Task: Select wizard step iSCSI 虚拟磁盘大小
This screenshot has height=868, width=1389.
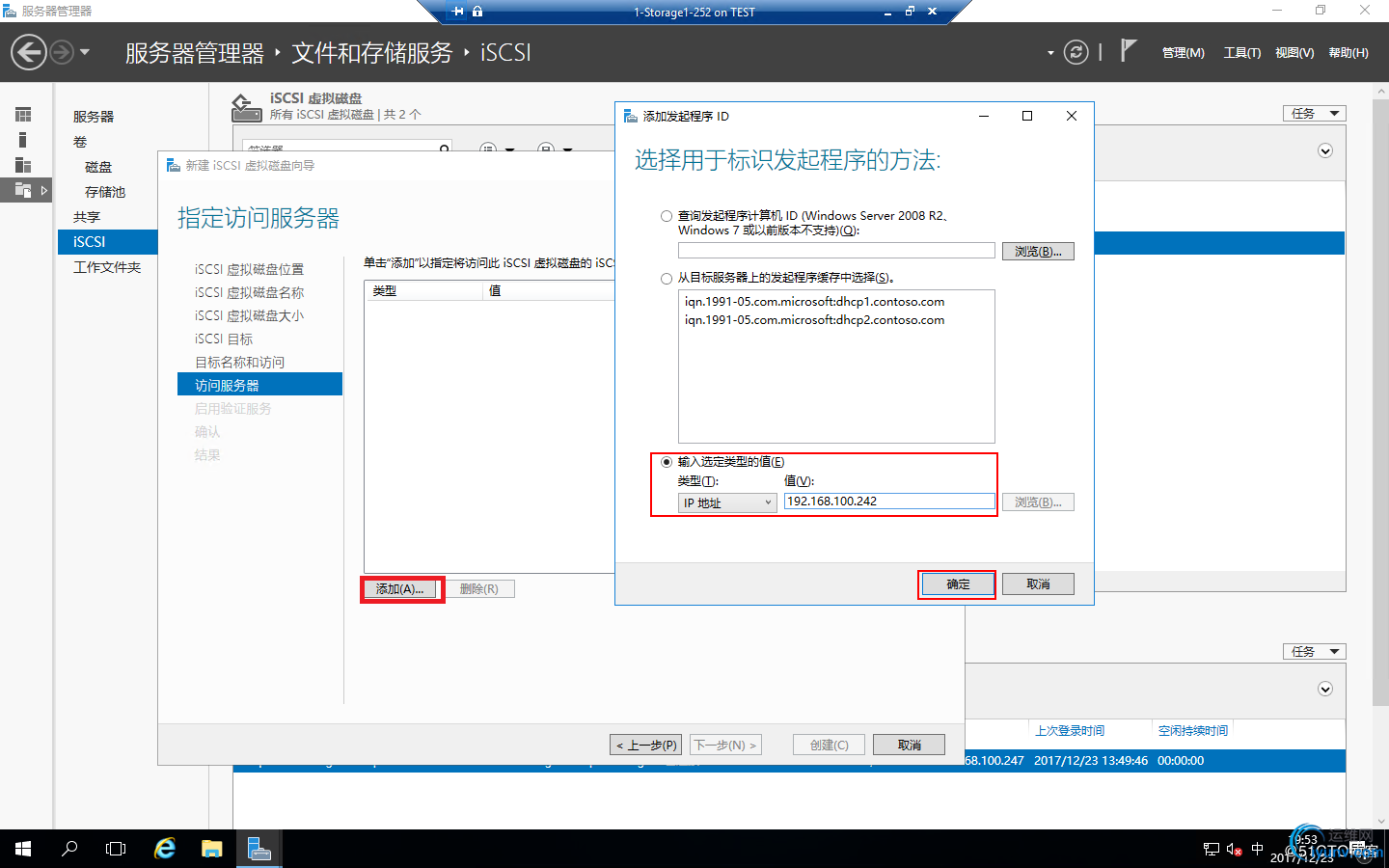Action: point(249,316)
